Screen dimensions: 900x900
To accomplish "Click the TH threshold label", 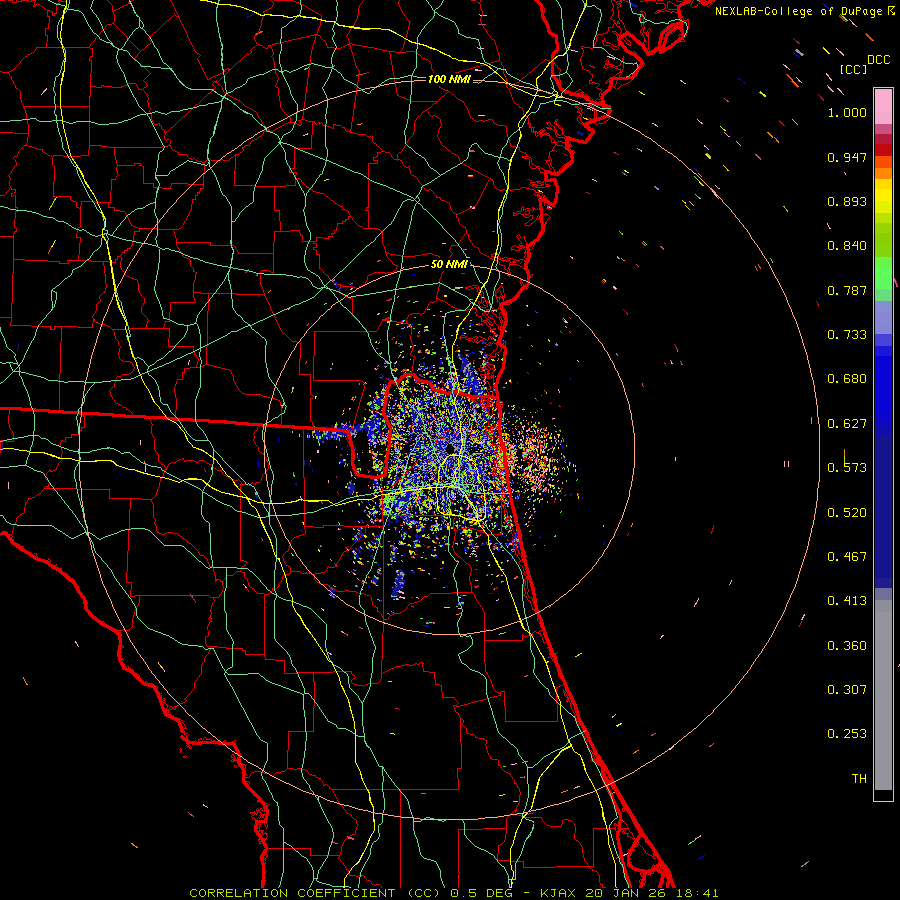I will [x=859, y=779].
